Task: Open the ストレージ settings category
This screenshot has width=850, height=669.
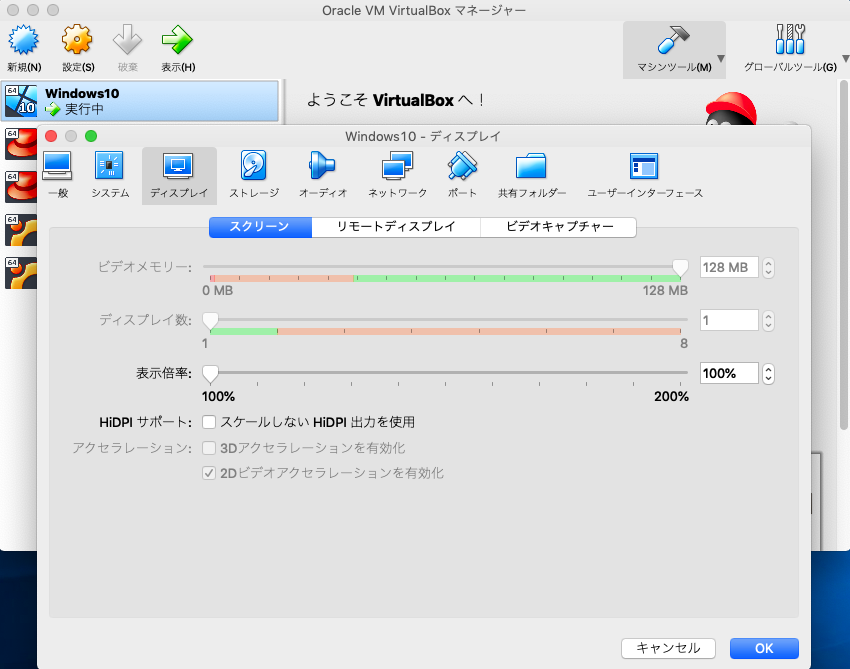Action: (x=254, y=176)
